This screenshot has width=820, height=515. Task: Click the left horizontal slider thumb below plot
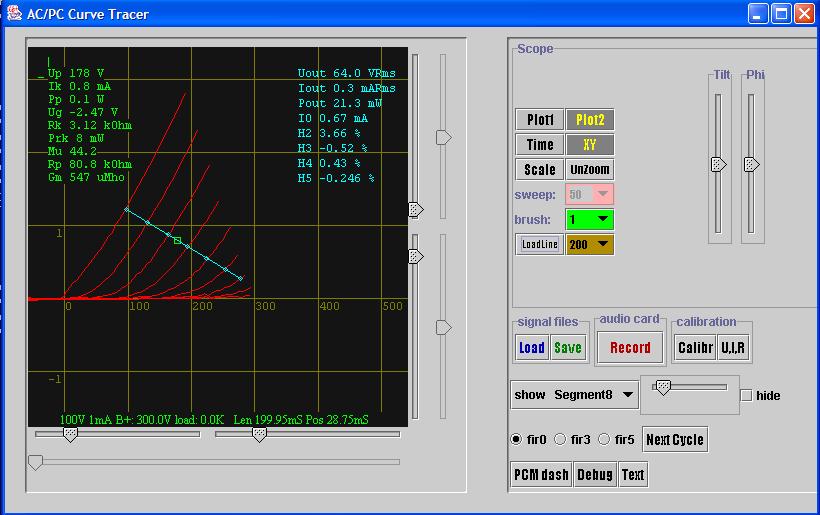pyautogui.click(x=70, y=434)
